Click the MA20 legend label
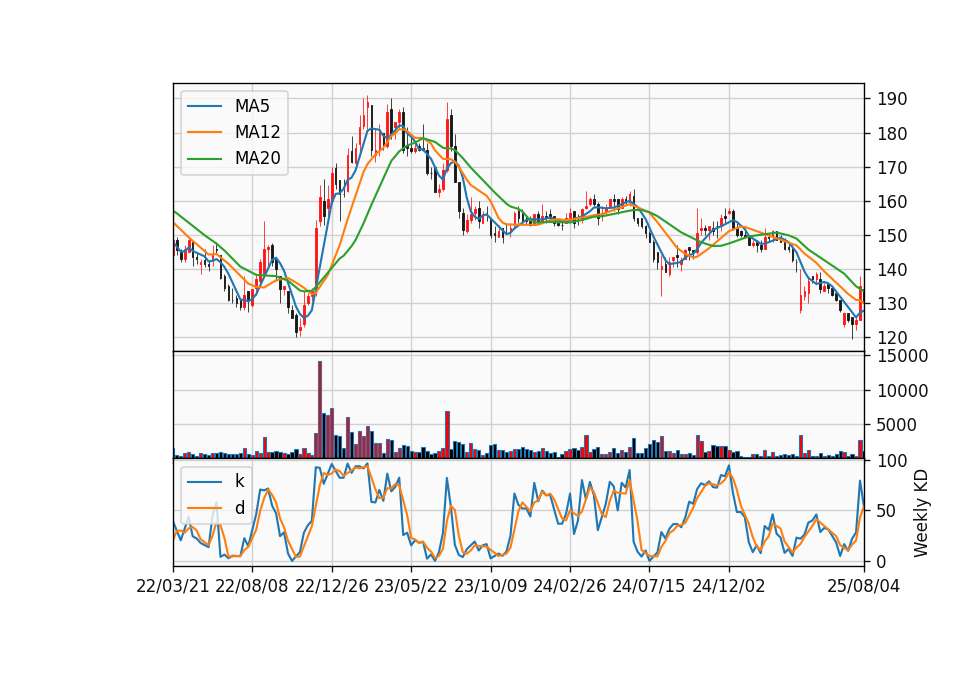The width and height of the screenshot is (960, 690). point(257,158)
